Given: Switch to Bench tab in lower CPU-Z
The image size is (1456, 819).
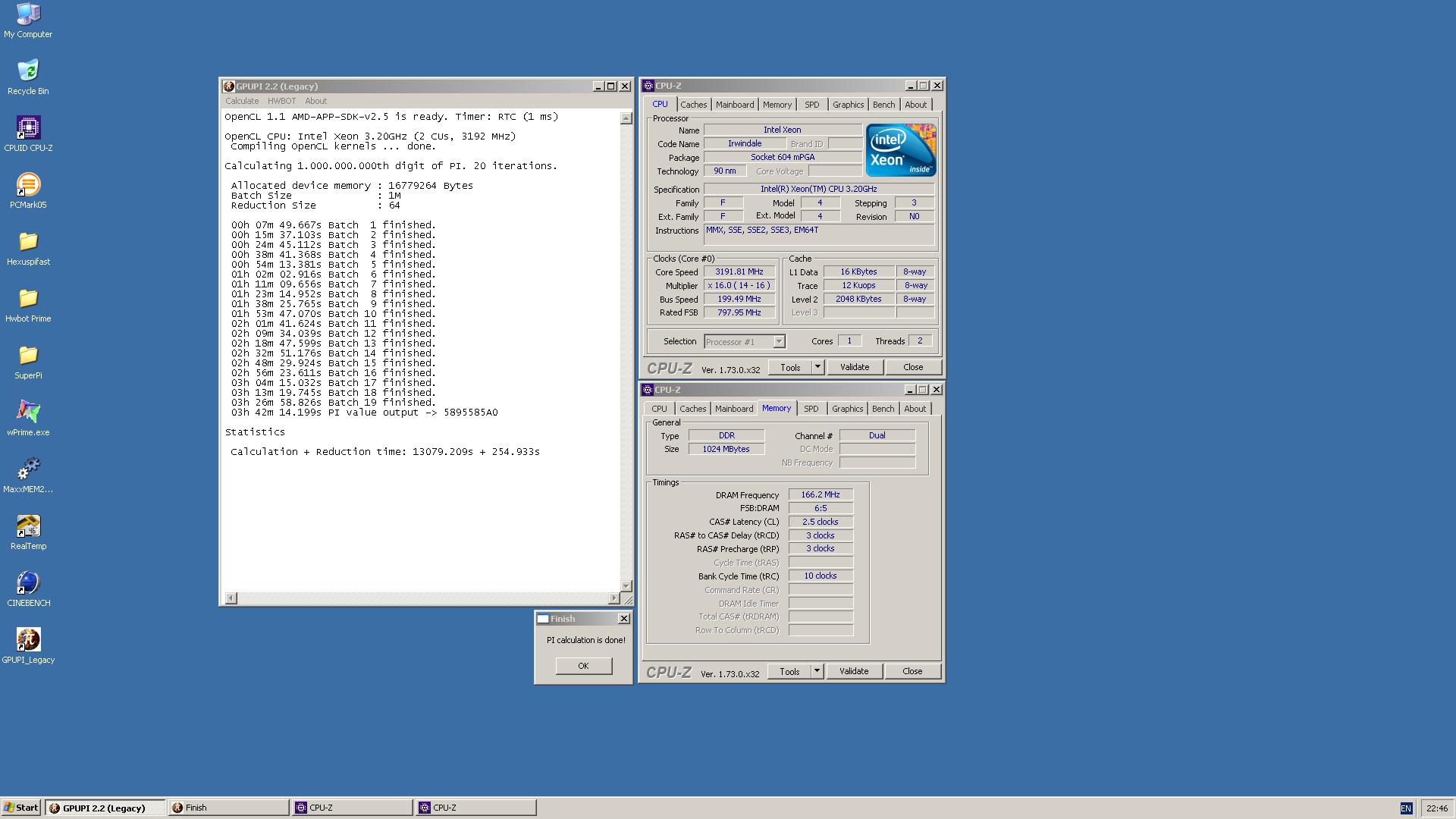Looking at the screenshot, I should click(x=883, y=409).
